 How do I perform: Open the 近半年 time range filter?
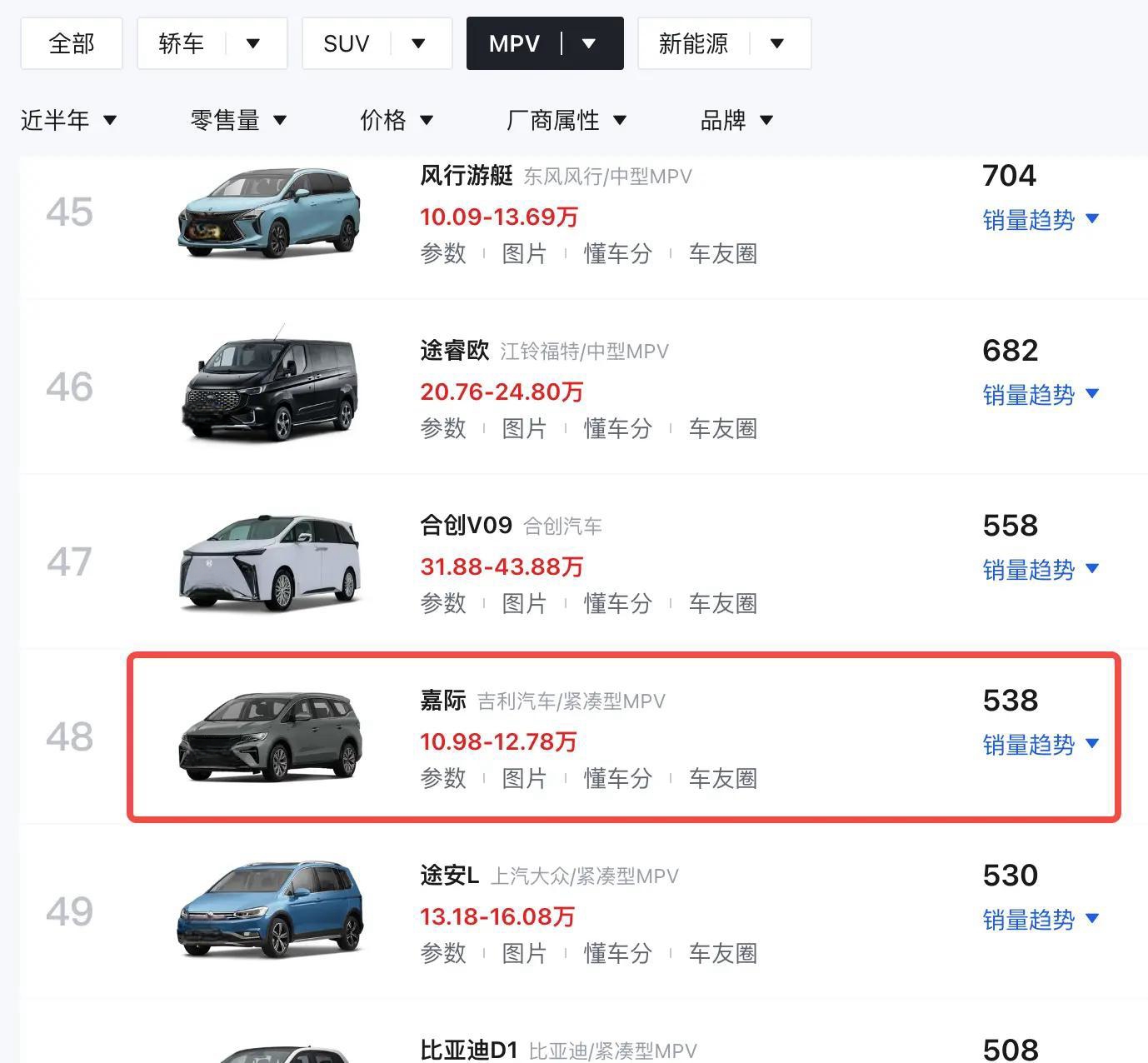(68, 121)
